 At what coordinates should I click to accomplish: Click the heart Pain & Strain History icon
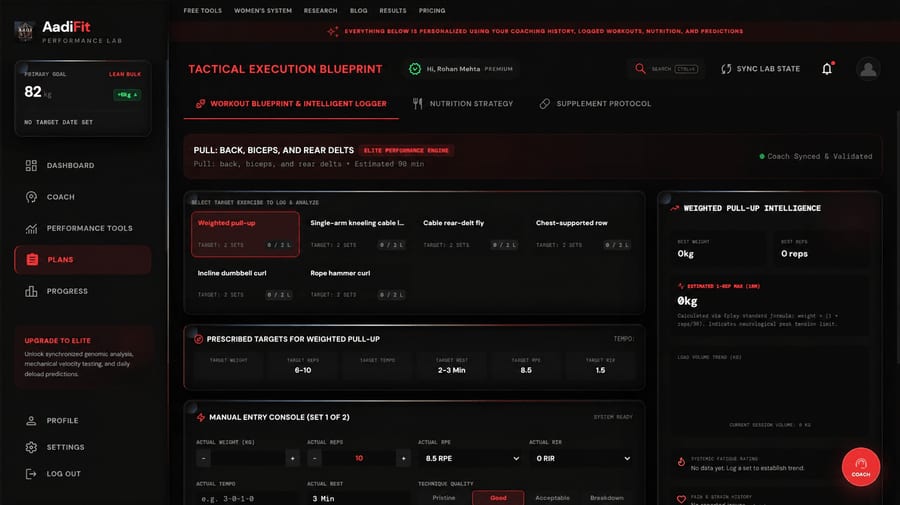[681, 499]
